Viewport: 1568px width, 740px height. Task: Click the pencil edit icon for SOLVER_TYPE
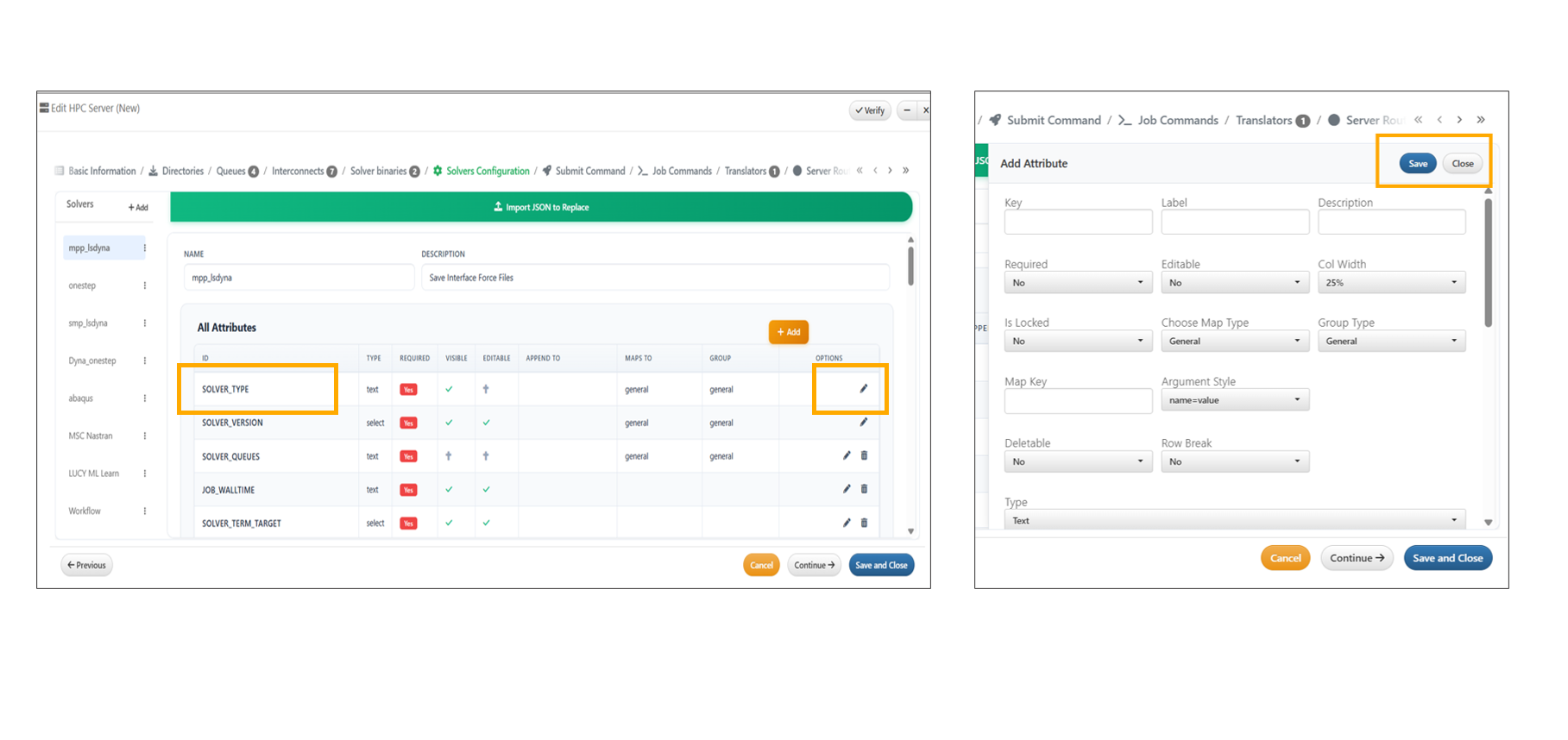[x=863, y=389]
